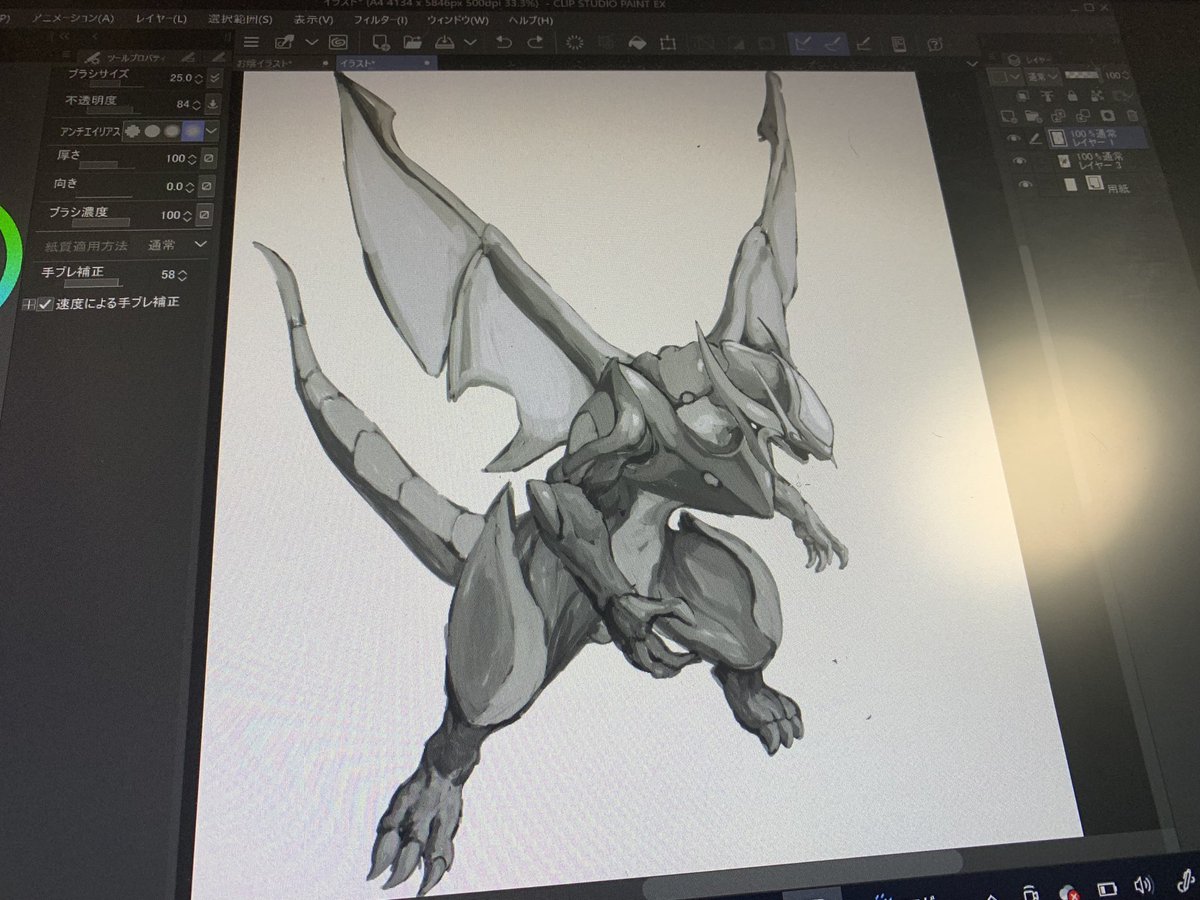Screen dimensions: 1200x900
Task: Click the 厚さ value stepper
Action: tap(192, 159)
